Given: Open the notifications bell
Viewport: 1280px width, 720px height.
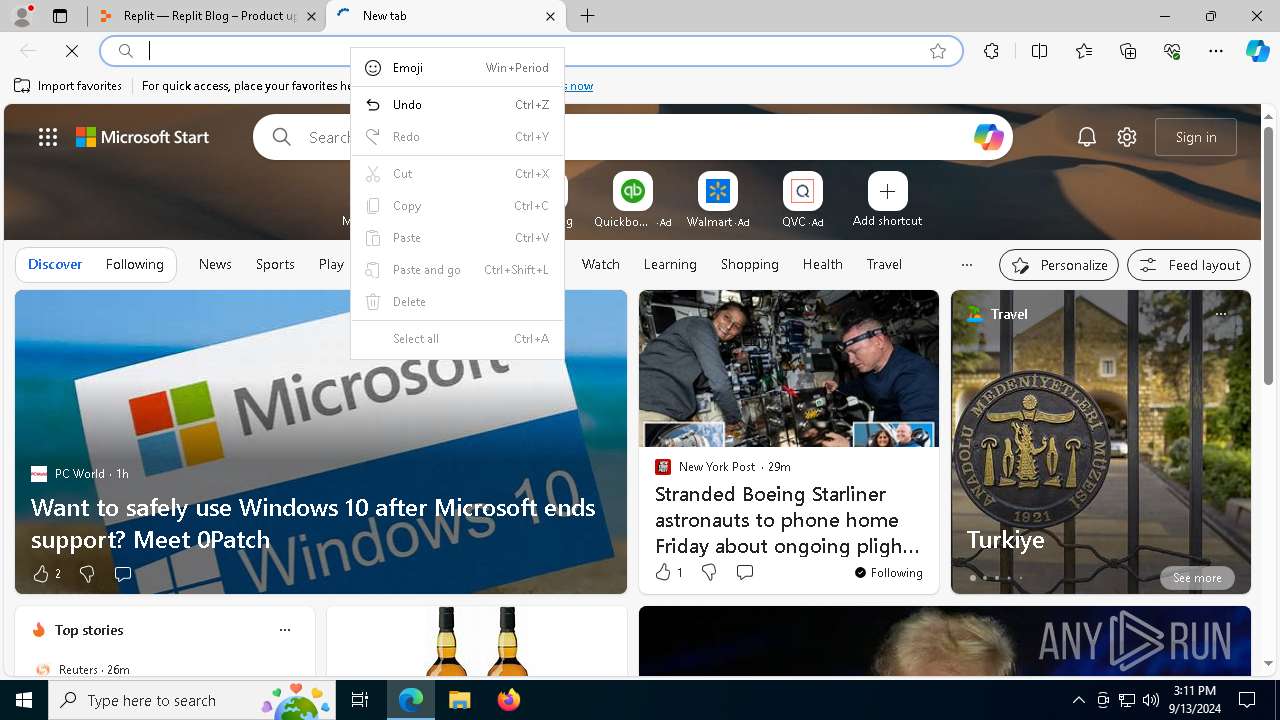Looking at the screenshot, I should tap(1087, 137).
